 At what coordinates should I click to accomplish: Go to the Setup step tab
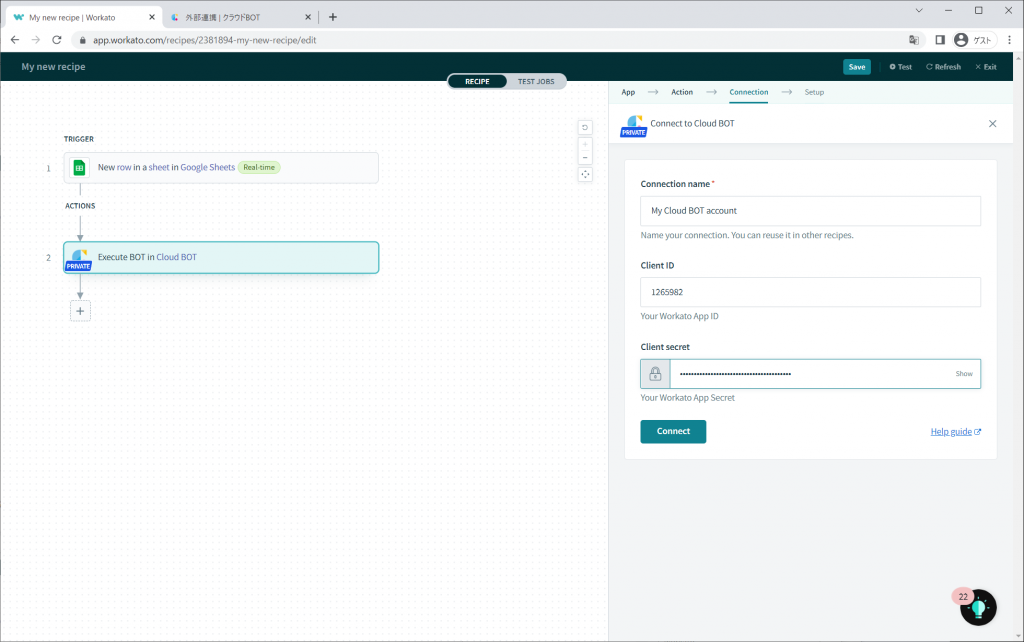[x=814, y=92]
